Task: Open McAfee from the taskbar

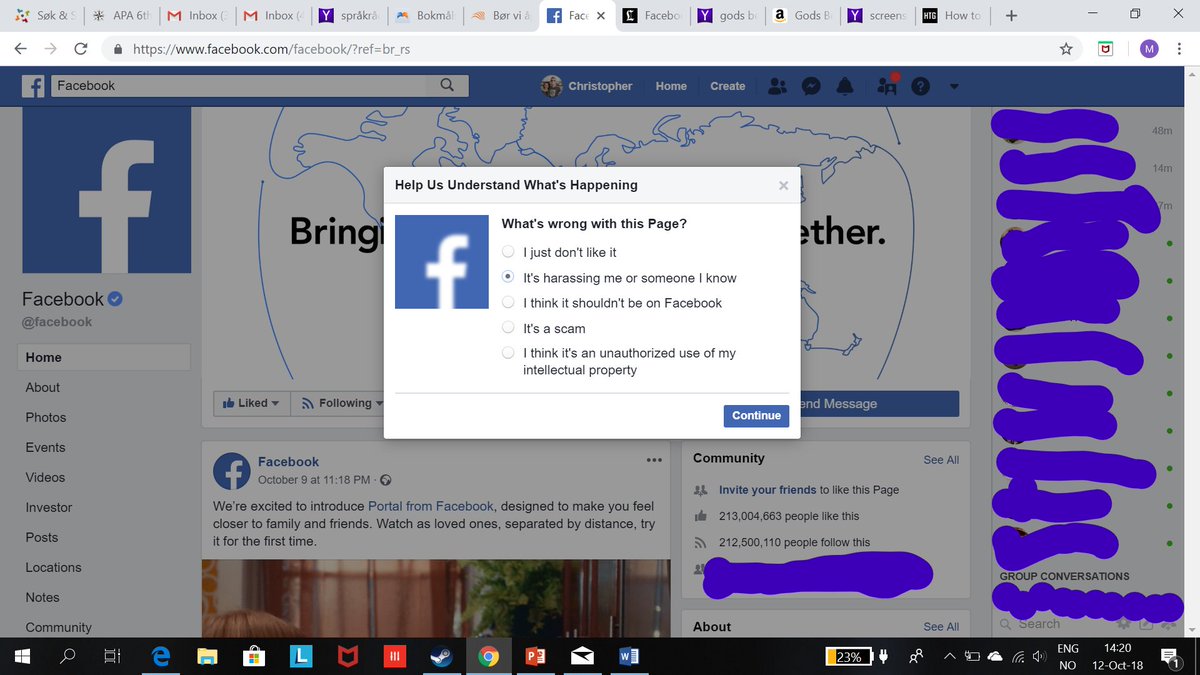Action: 347,656
